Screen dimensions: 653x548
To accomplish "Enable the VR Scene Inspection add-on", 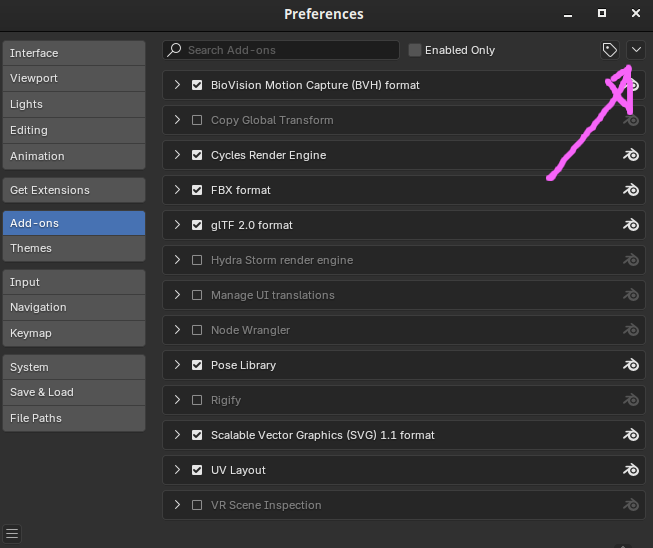I will [x=197, y=505].
